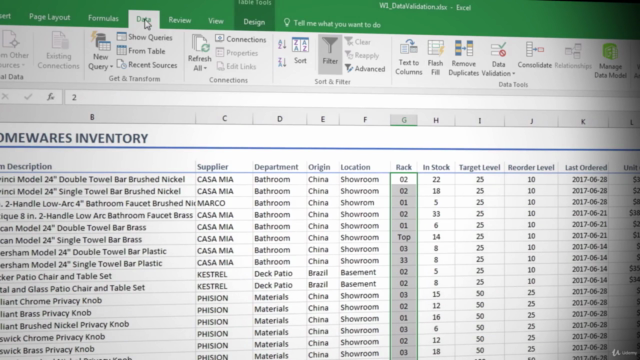Screen dimensions: 640x360
Task: Select the Rack cell containing Top
Action: click(x=404, y=237)
